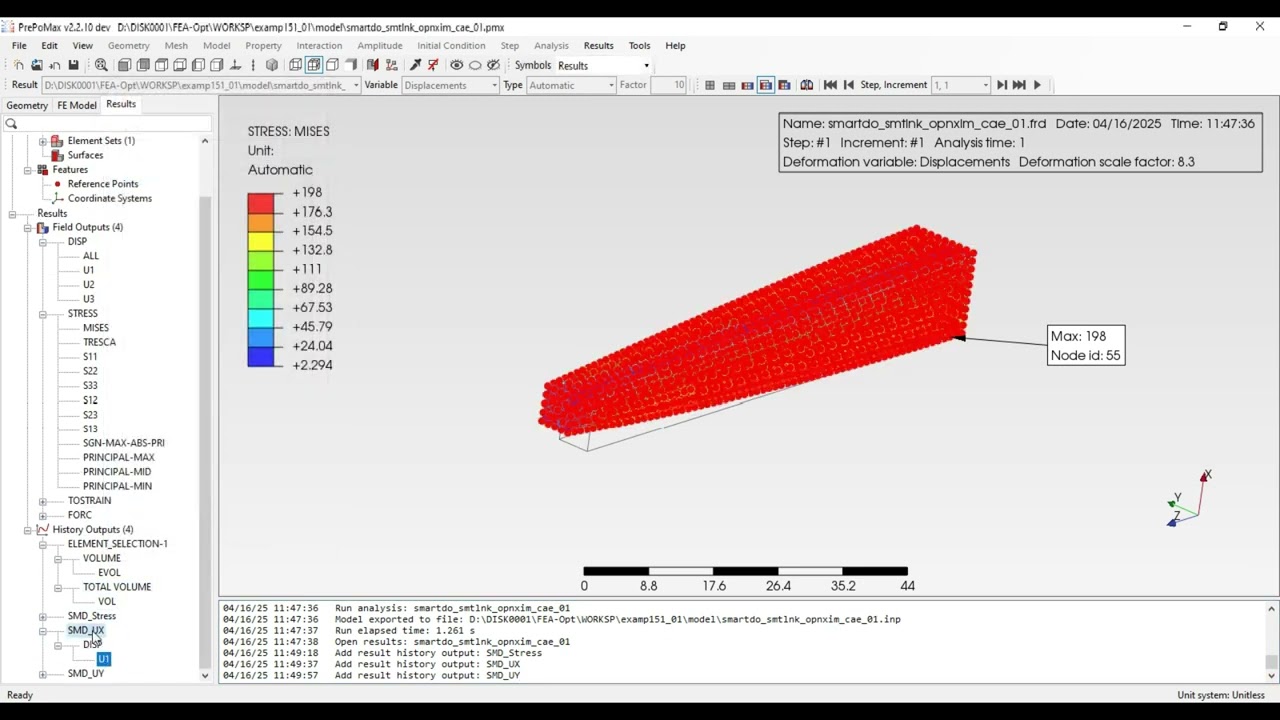Expand the SMD_UY history node
The image size is (1280, 720).
[x=43, y=674]
